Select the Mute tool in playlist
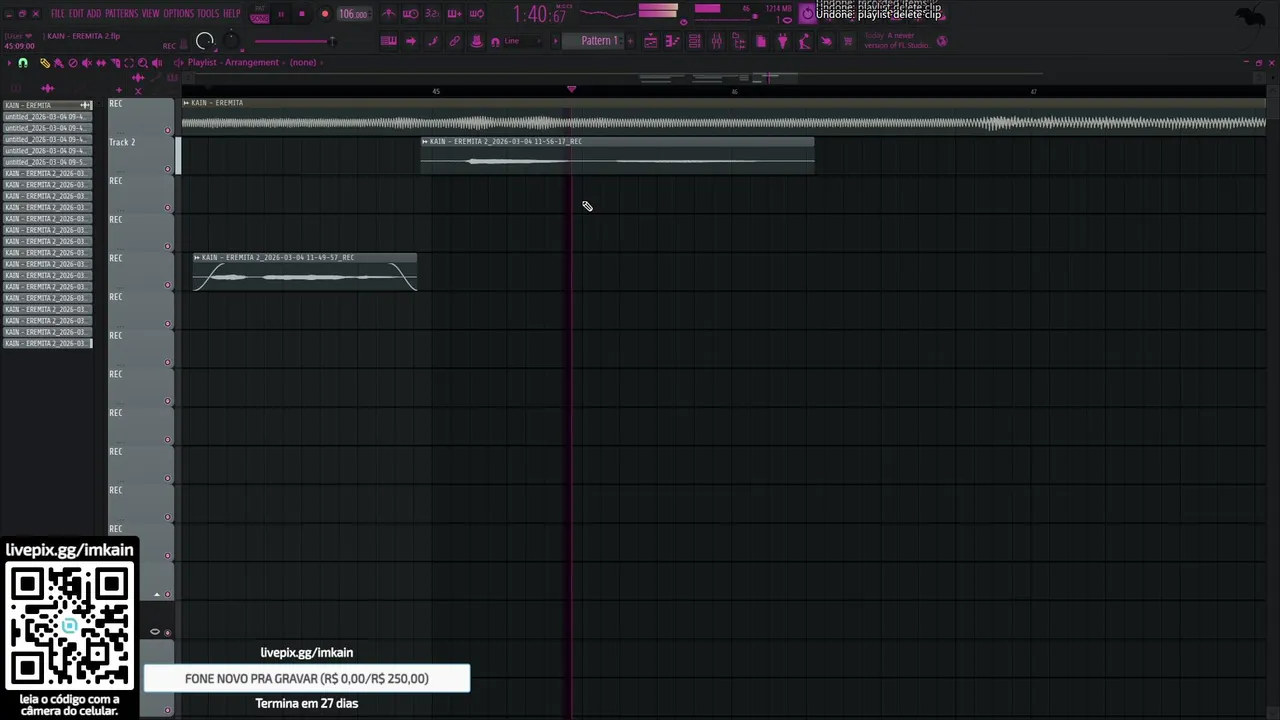1280x720 pixels. [x=87, y=63]
